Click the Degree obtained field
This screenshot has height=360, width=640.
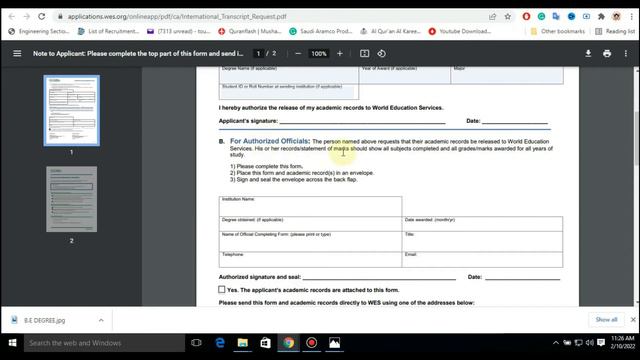[310, 224]
